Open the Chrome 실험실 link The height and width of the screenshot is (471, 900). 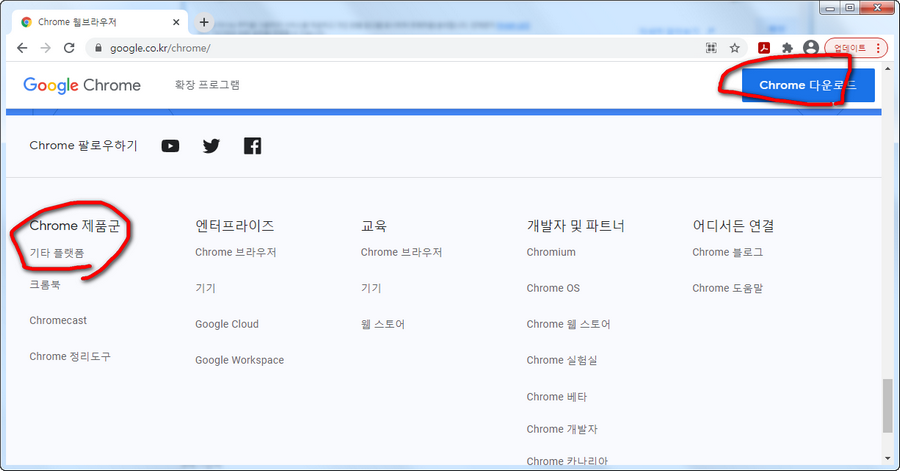point(562,360)
